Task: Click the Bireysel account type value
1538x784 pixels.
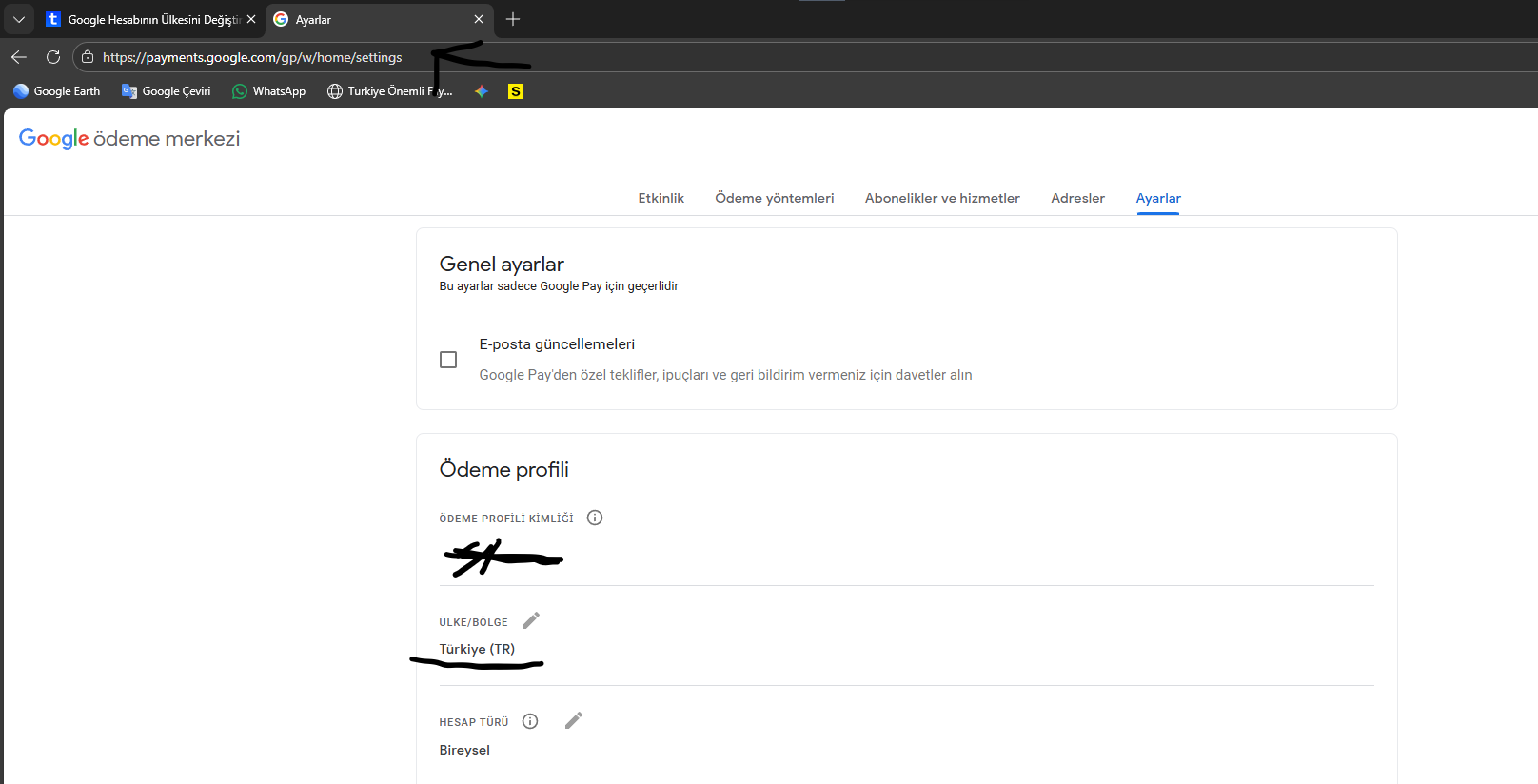Action: coord(464,750)
